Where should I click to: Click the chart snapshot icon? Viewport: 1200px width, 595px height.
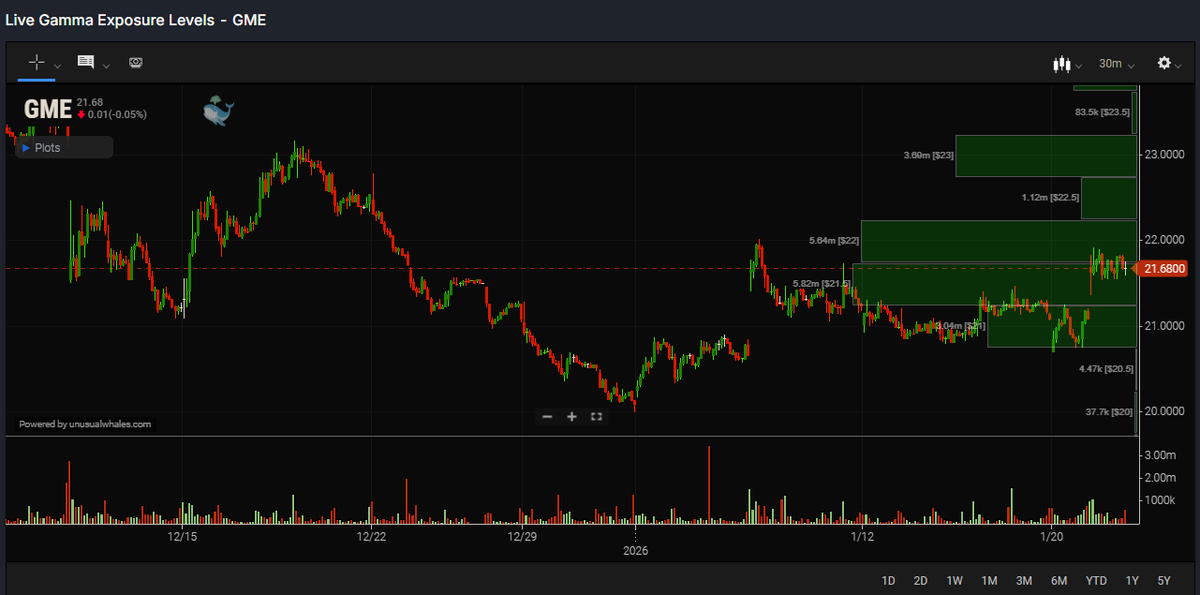[136, 62]
